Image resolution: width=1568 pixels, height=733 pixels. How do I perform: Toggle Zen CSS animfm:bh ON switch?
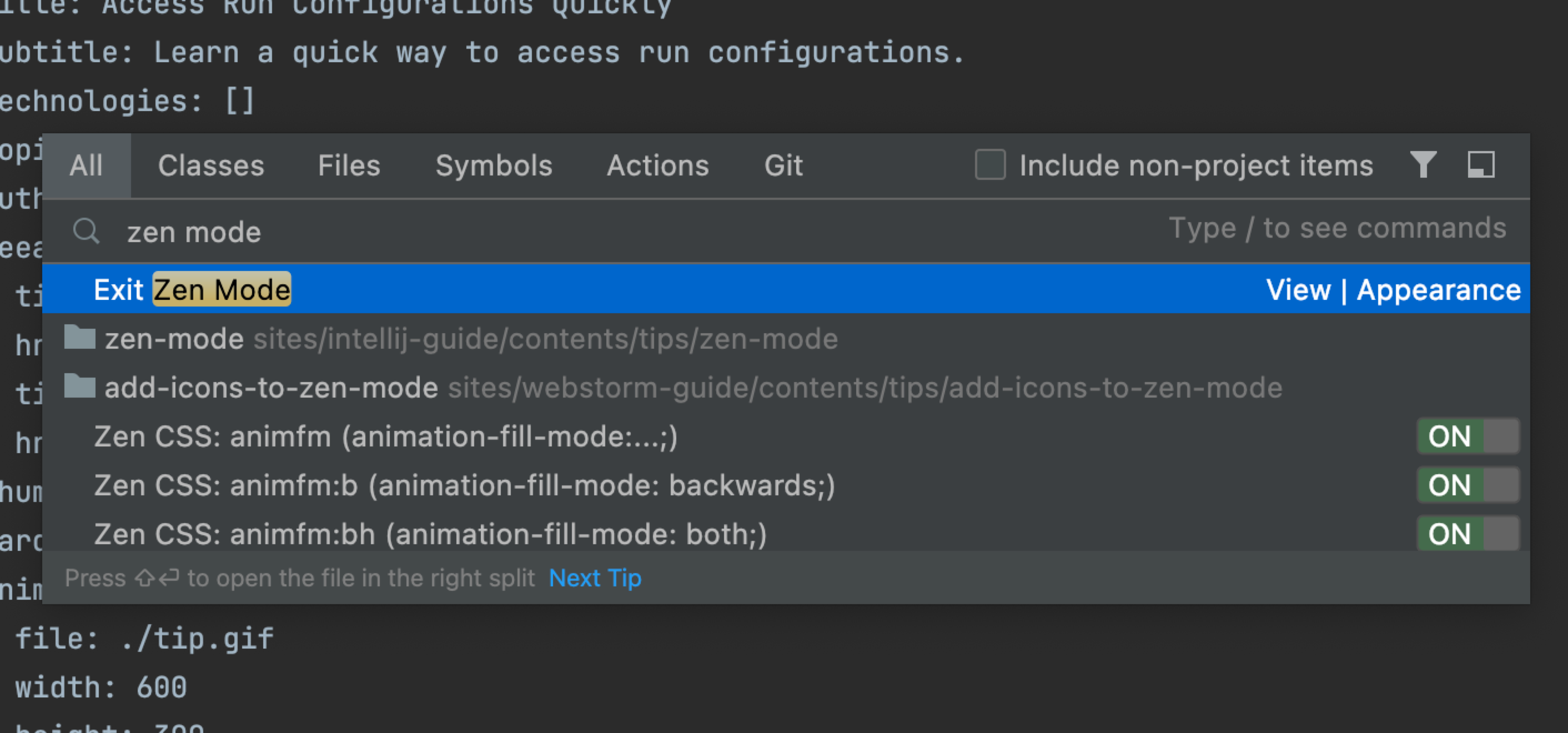pos(1468,534)
